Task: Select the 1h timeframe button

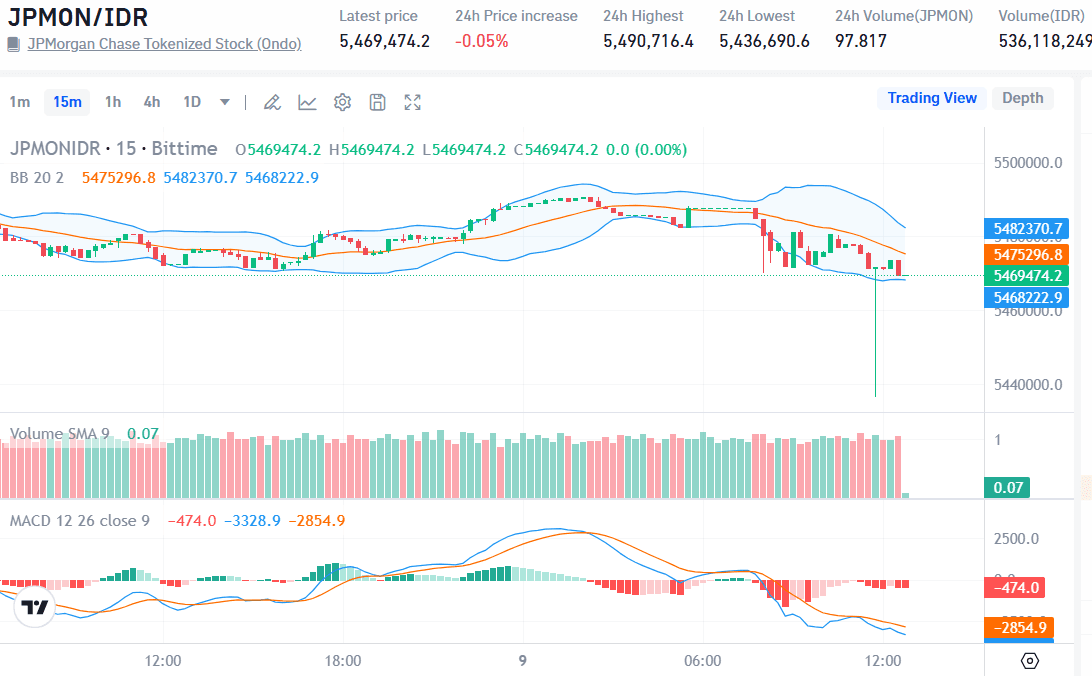Action: pos(113,102)
